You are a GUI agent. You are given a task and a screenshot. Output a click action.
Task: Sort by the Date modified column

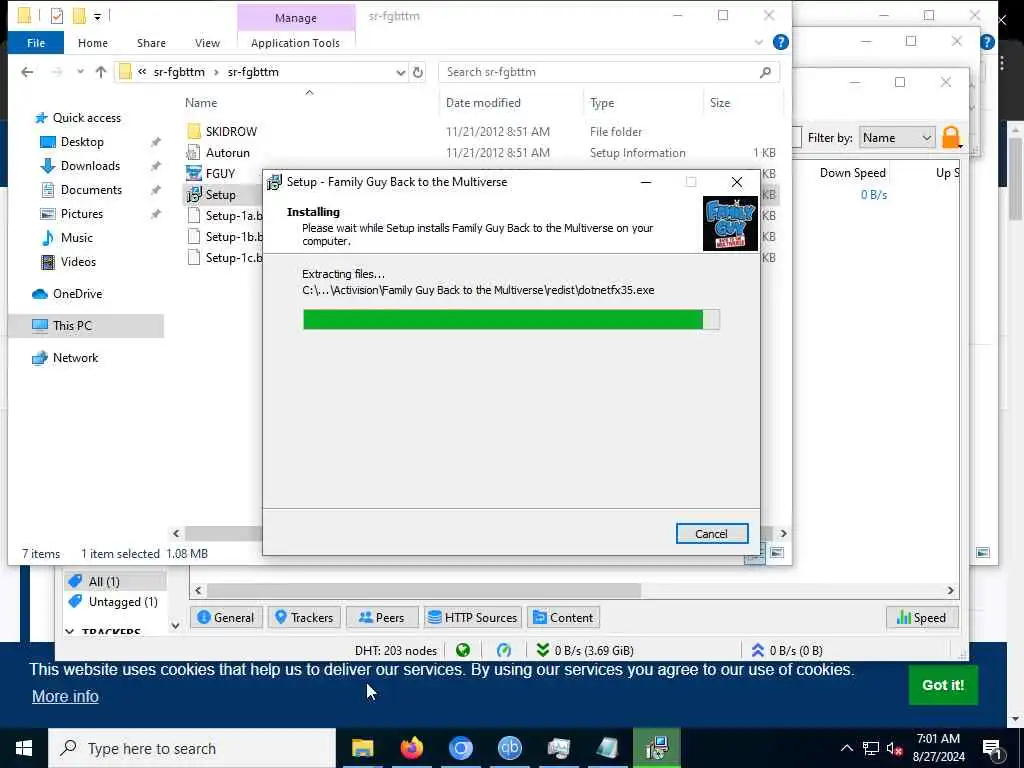click(483, 103)
